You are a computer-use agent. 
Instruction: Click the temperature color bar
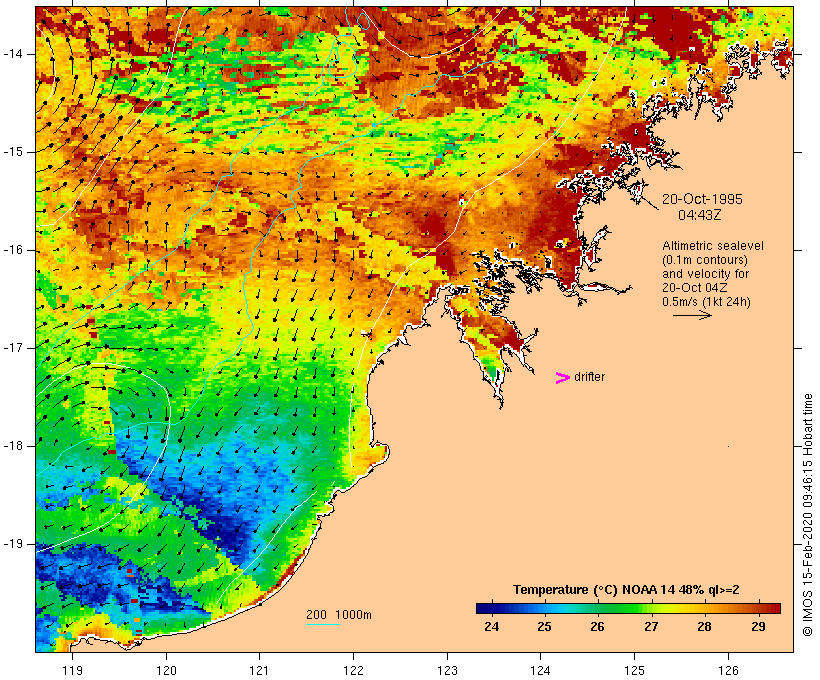point(628,608)
